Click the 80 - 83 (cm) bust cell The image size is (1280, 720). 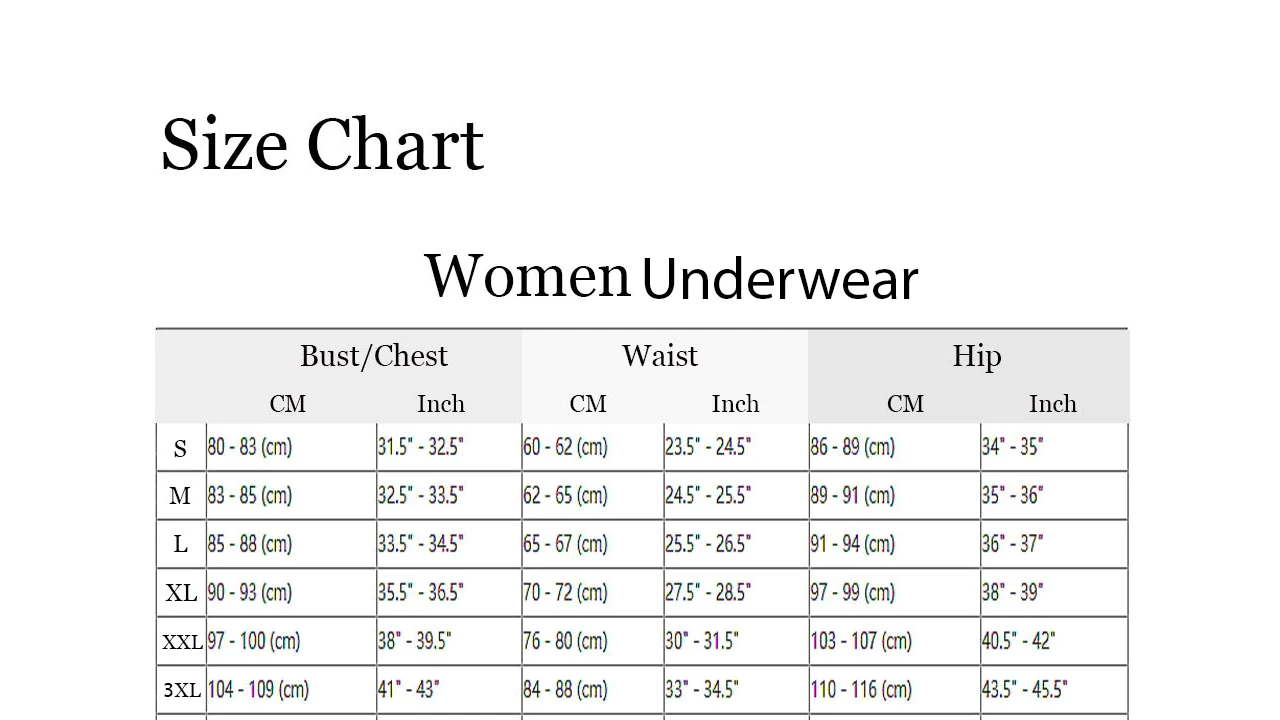pyautogui.click(x=250, y=447)
